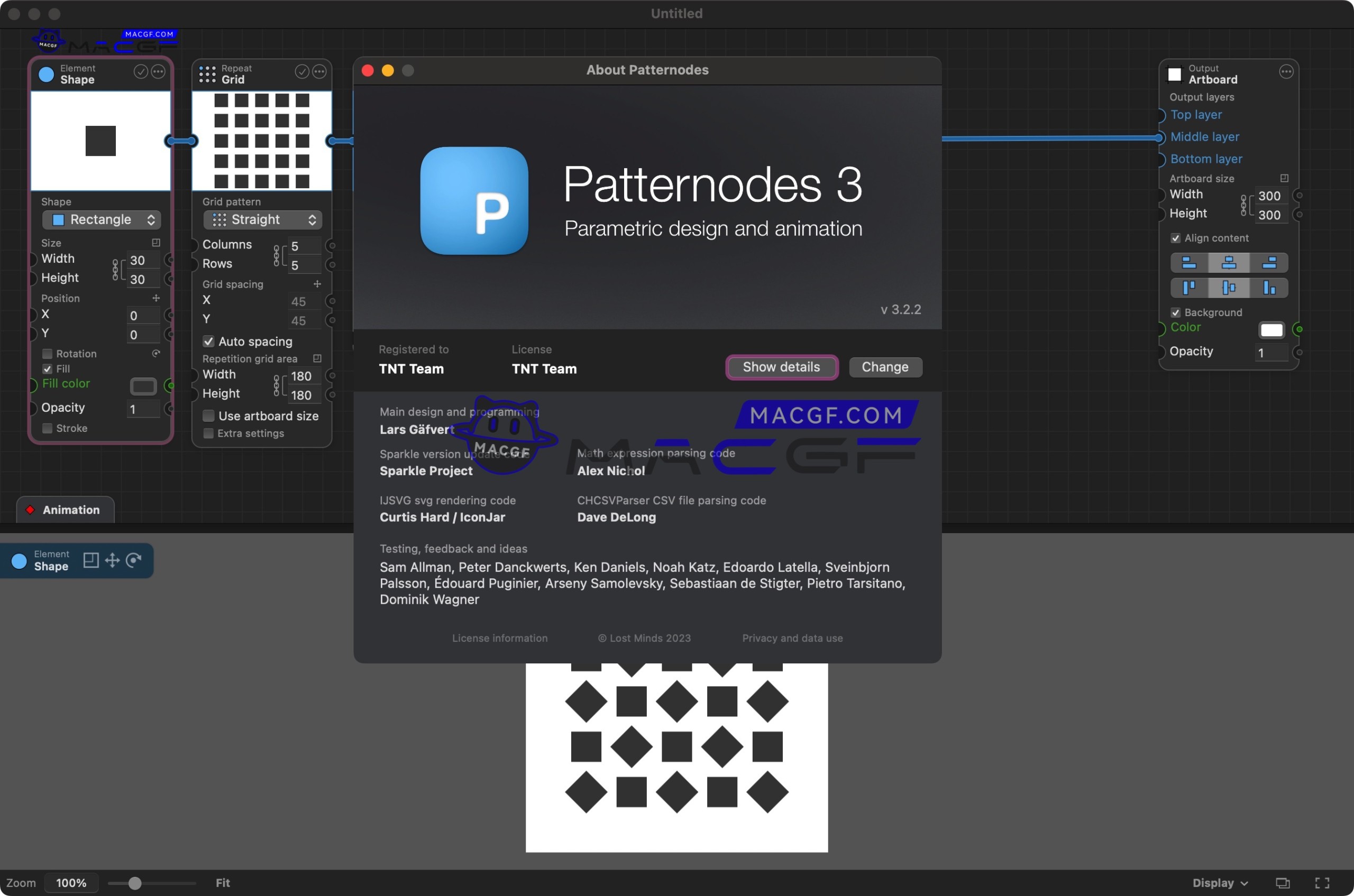Switch to the Animation tab
Viewport: 1354px width, 896px height.
click(65, 509)
